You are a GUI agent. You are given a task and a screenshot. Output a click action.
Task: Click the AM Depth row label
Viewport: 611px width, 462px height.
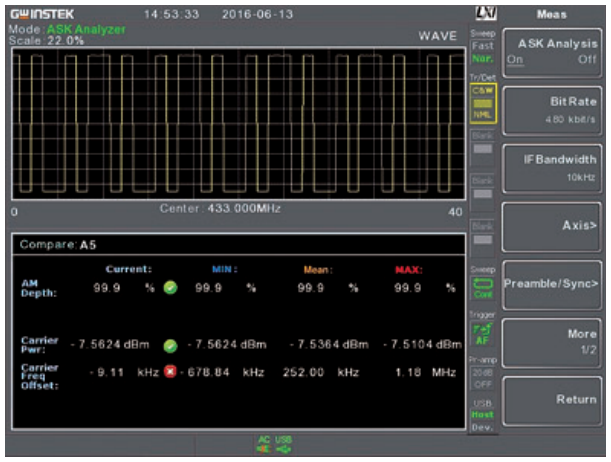pyautogui.click(x=39, y=288)
